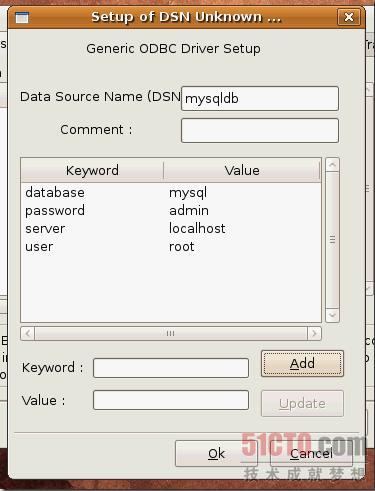Click the vertical scrollbar thumb
Screen dimensions: 375x491
(x=332, y=240)
